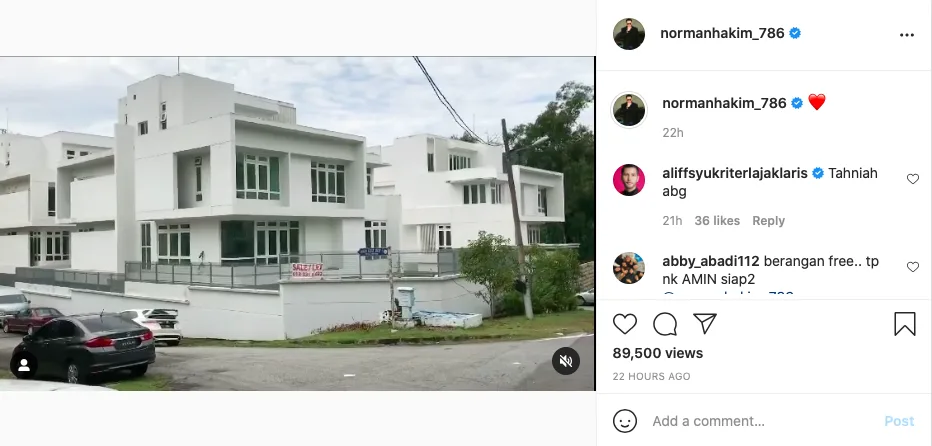
Task: View the 36 likes on the comment
Action: 717,221
